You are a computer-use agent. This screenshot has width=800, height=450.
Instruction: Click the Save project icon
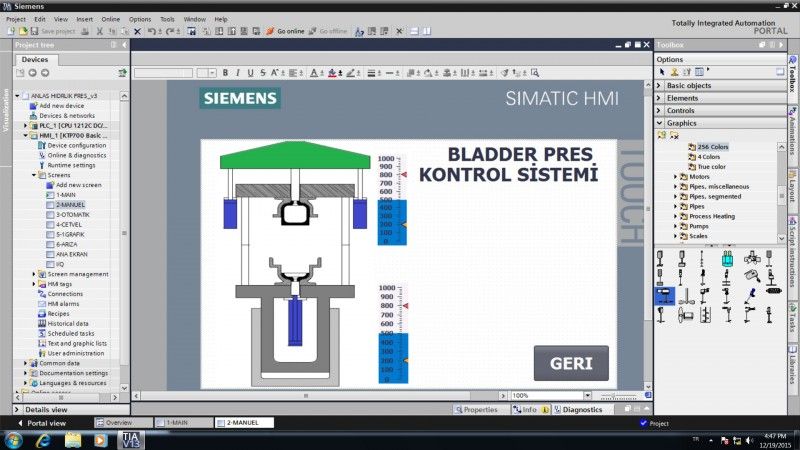(35, 31)
